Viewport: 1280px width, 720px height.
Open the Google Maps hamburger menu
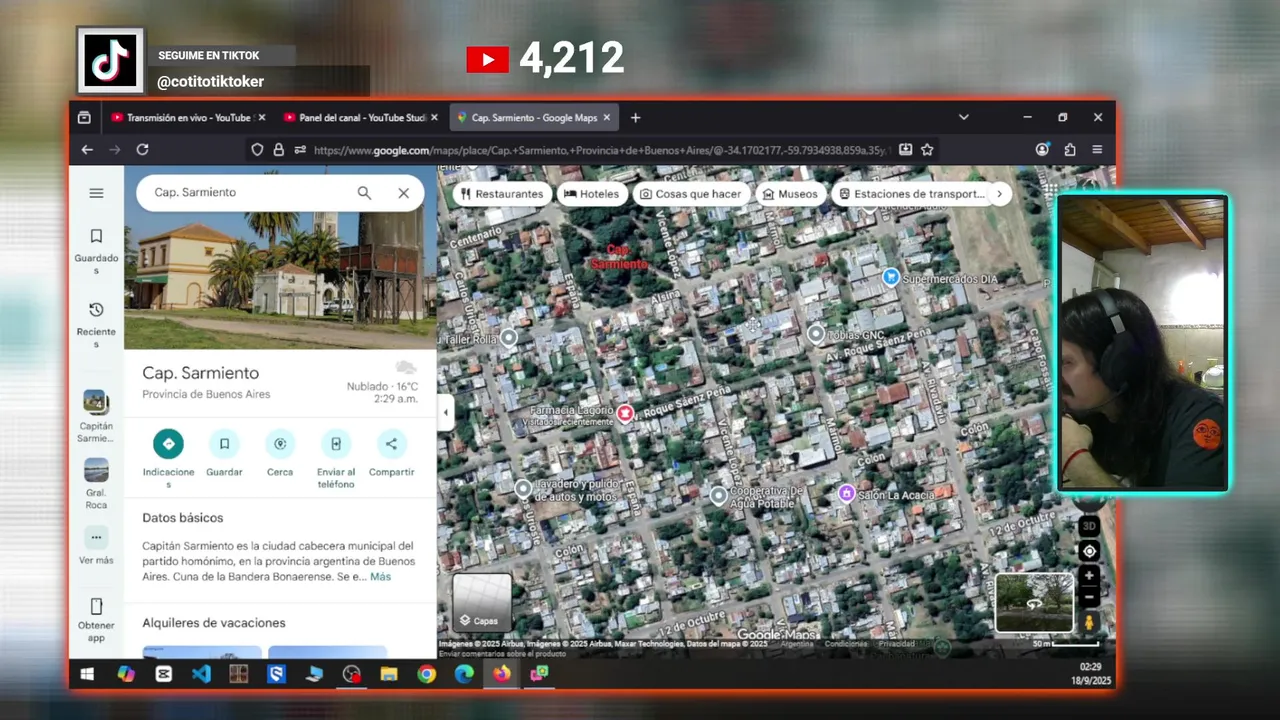tap(96, 193)
